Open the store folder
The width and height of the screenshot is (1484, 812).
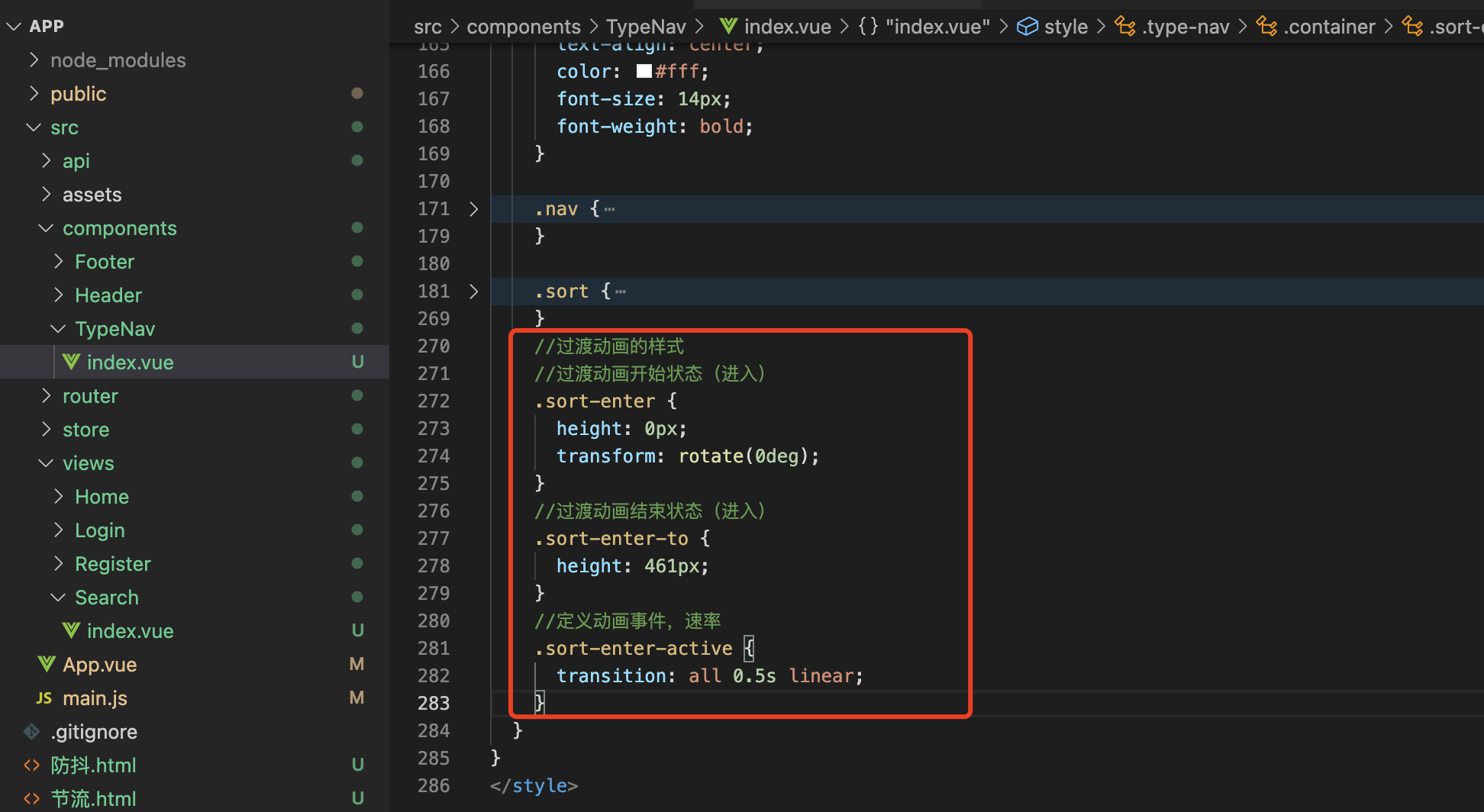(195, 429)
